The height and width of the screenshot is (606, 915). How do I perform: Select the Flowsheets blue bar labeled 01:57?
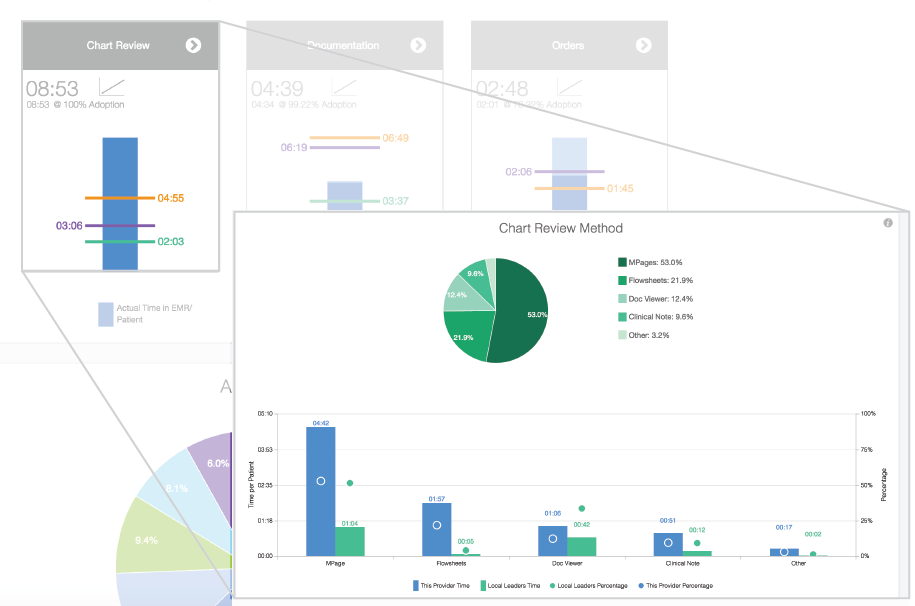pyautogui.click(x=436, y=530)
